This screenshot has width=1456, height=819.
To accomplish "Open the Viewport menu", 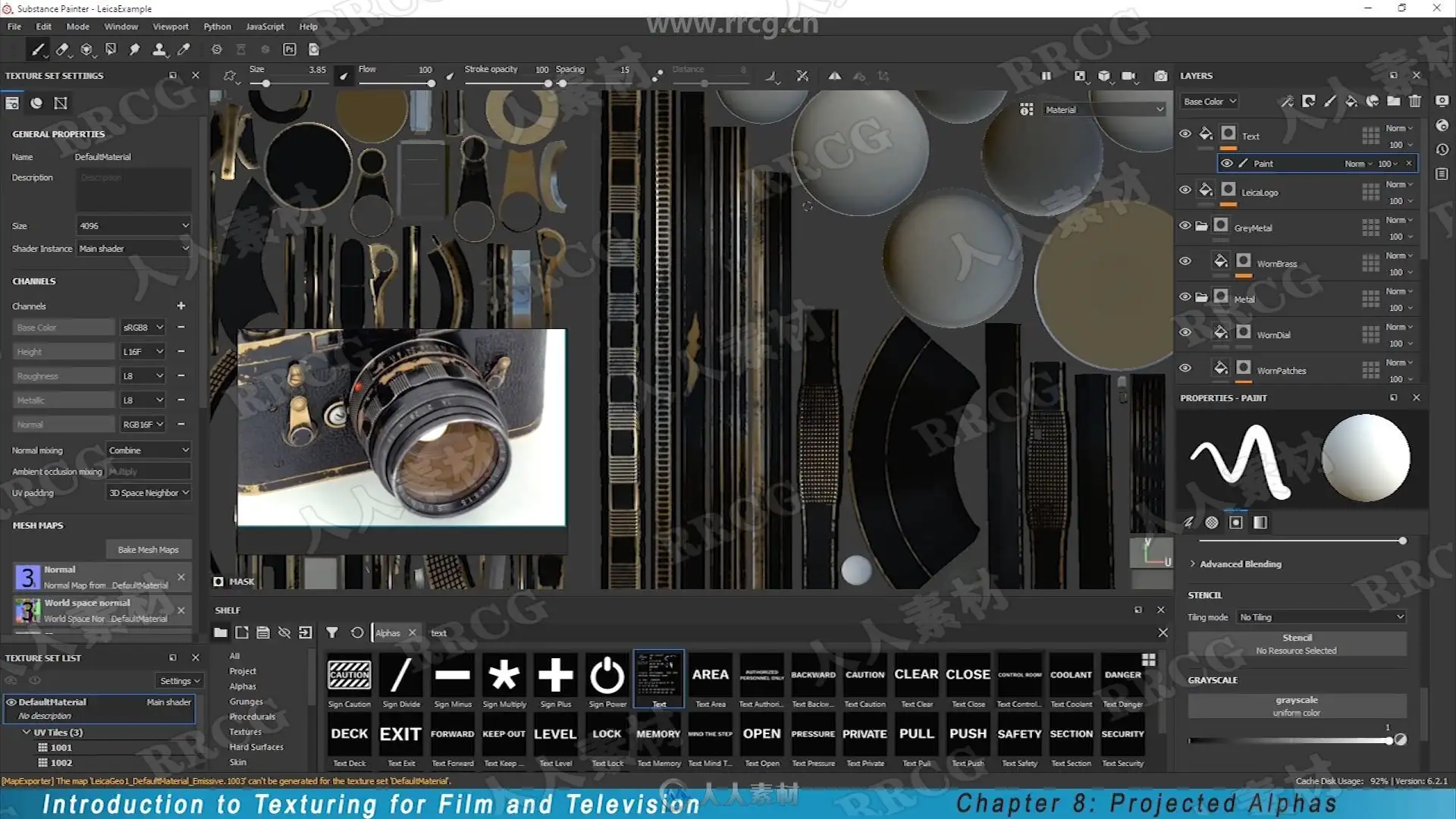I will coord(170,27).
